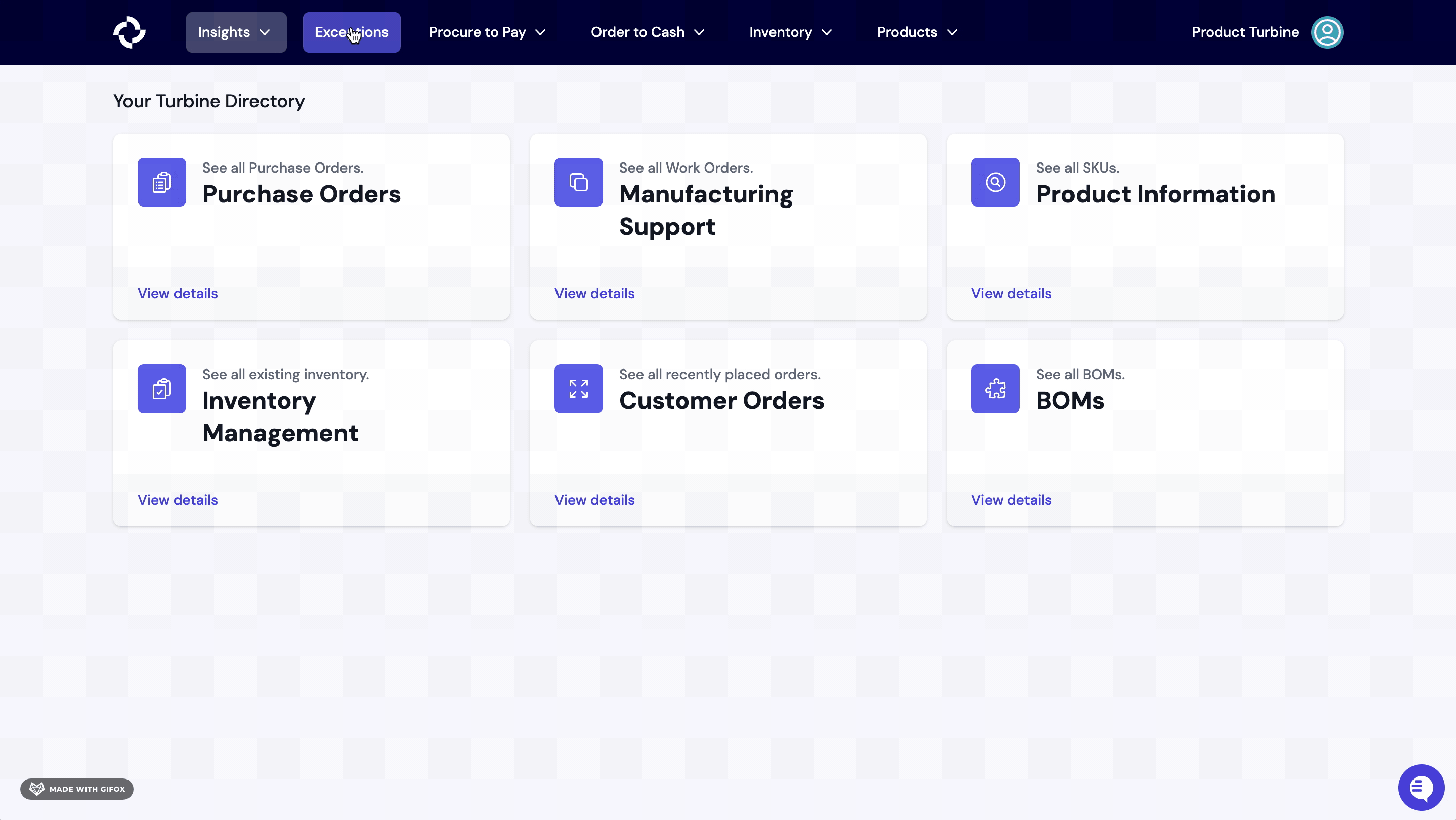Click the Product Turbine account name
The height and width of the screenshot is (820, 1456).
(1245, 32)
